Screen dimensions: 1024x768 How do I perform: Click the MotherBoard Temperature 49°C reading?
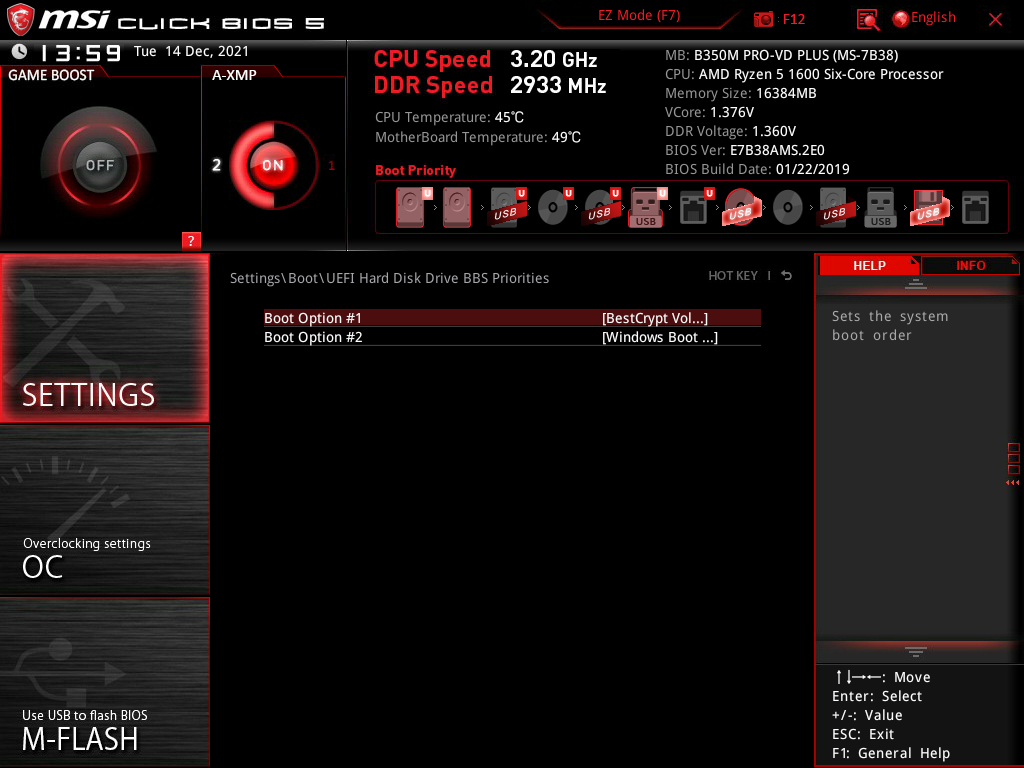[477, 137]
